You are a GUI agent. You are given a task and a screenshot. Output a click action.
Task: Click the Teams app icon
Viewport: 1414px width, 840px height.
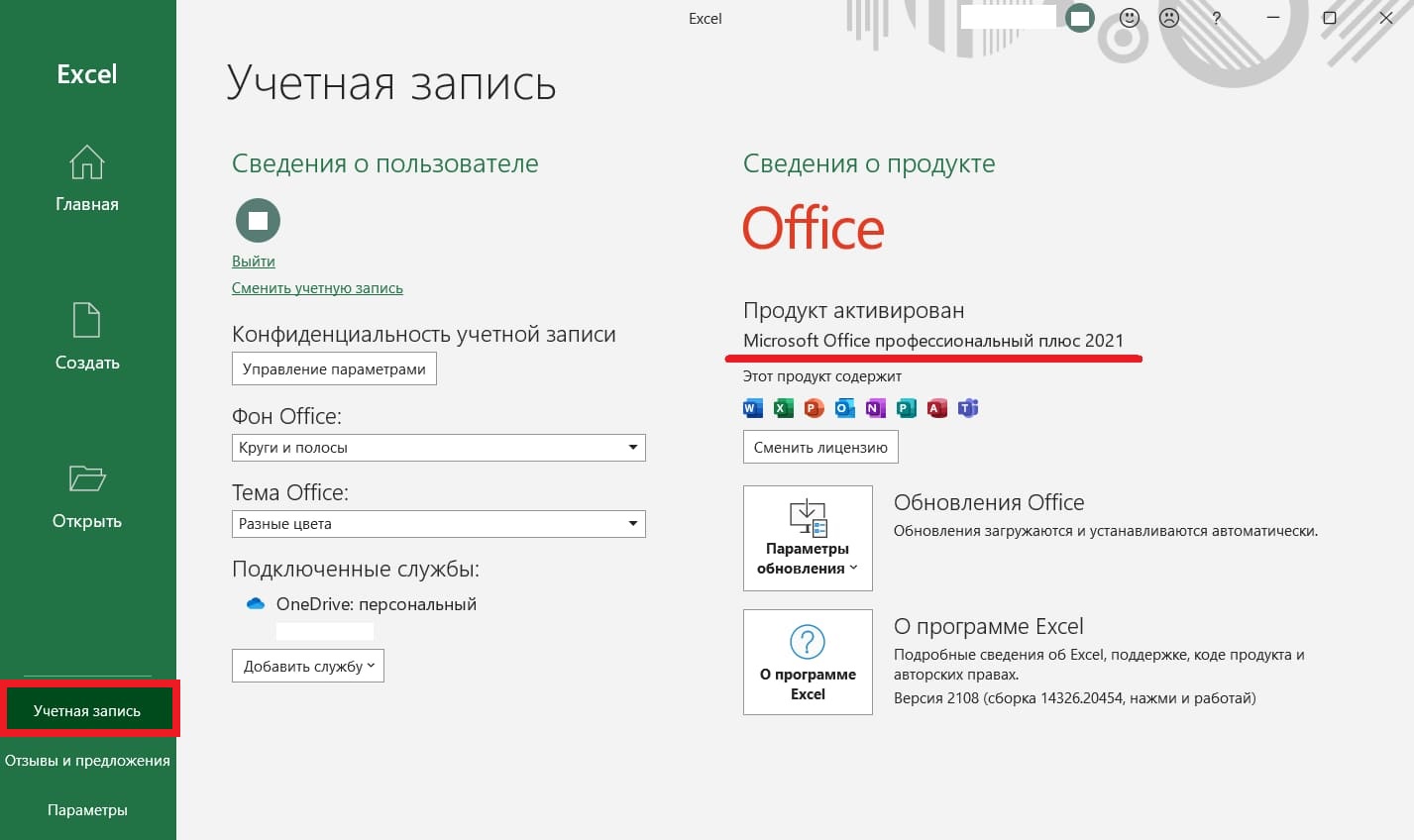pyautogui.click(x=968, y=408)
